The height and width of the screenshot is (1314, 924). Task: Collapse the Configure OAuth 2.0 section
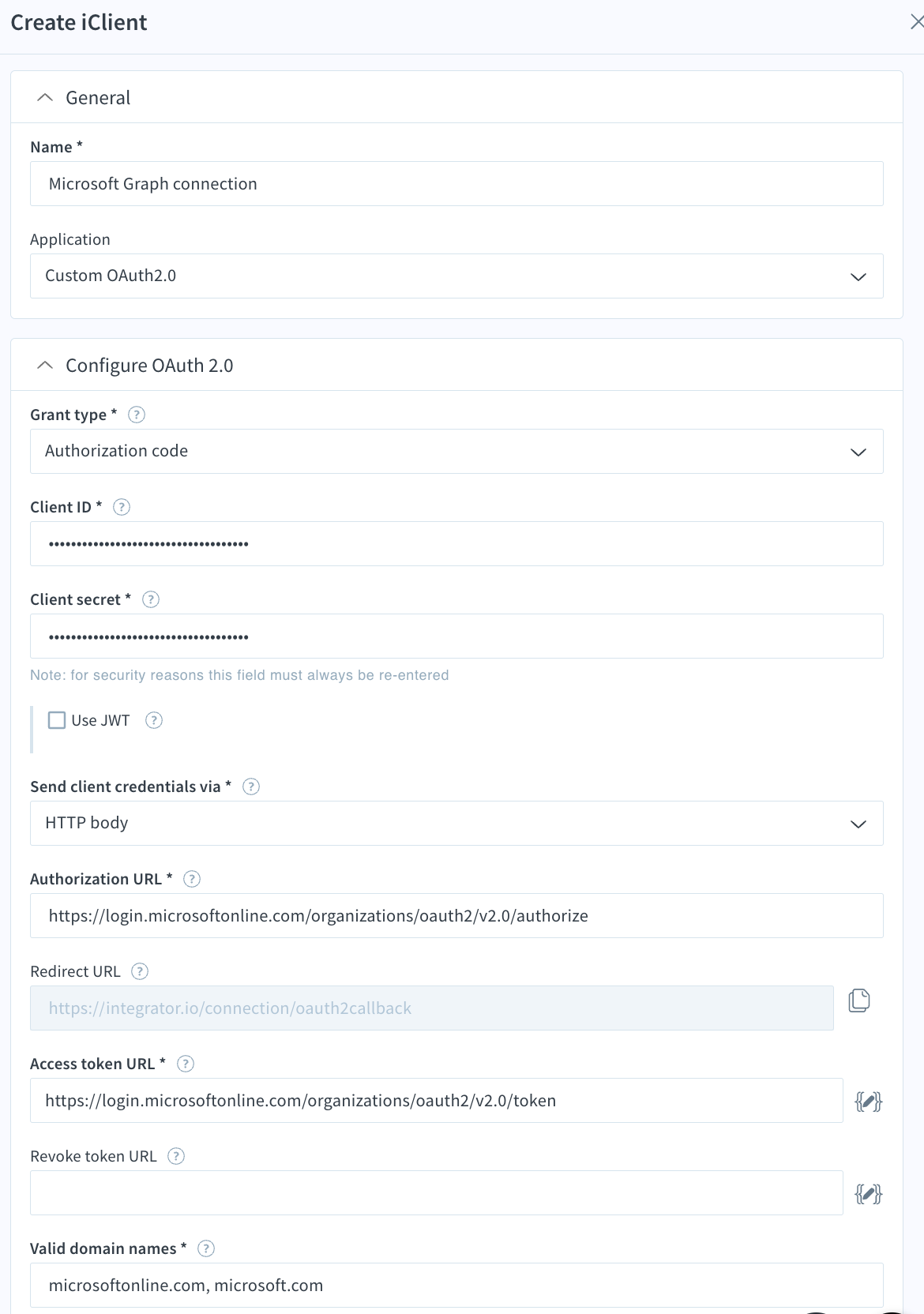[x=43, y=365]
